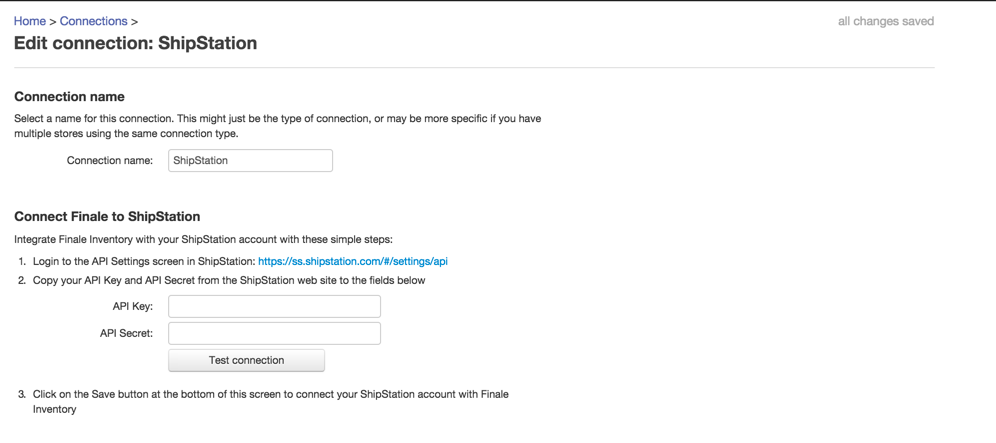Click into the Connection name text field
This screenshot has height=443, width=996.
(250, 161)
